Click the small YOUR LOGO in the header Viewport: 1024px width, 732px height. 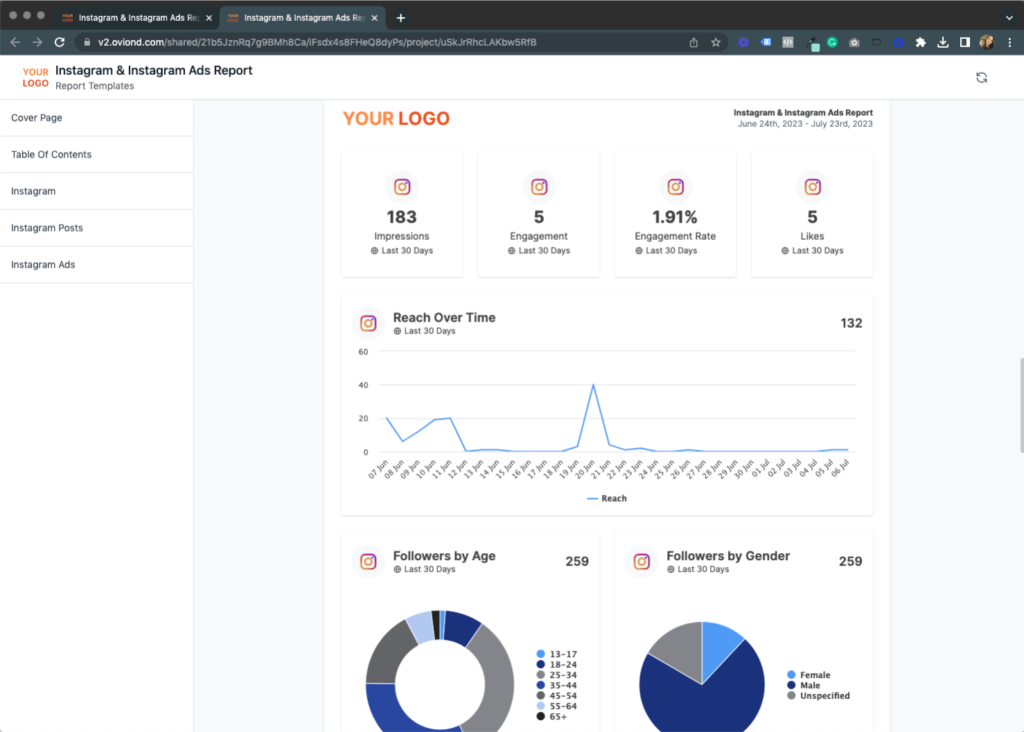point(35,78)
